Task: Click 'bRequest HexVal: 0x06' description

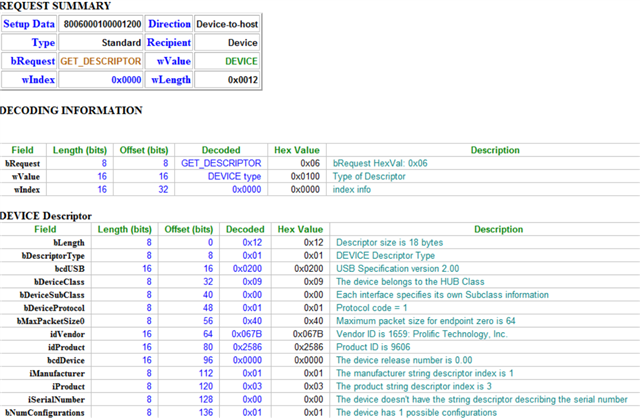Action: (x=380, y=163)
